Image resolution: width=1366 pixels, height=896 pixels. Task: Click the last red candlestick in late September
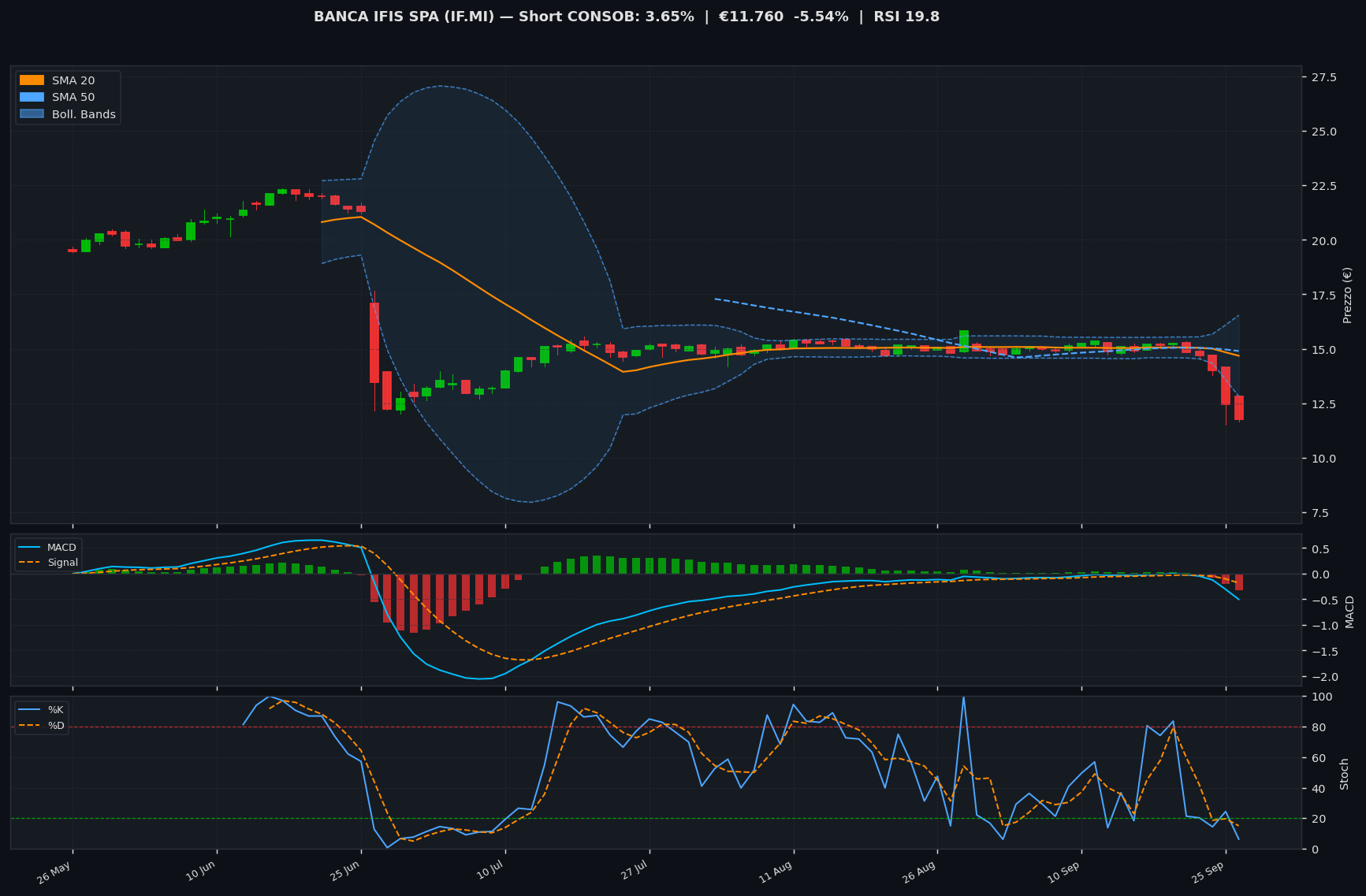coord(1239,407)
